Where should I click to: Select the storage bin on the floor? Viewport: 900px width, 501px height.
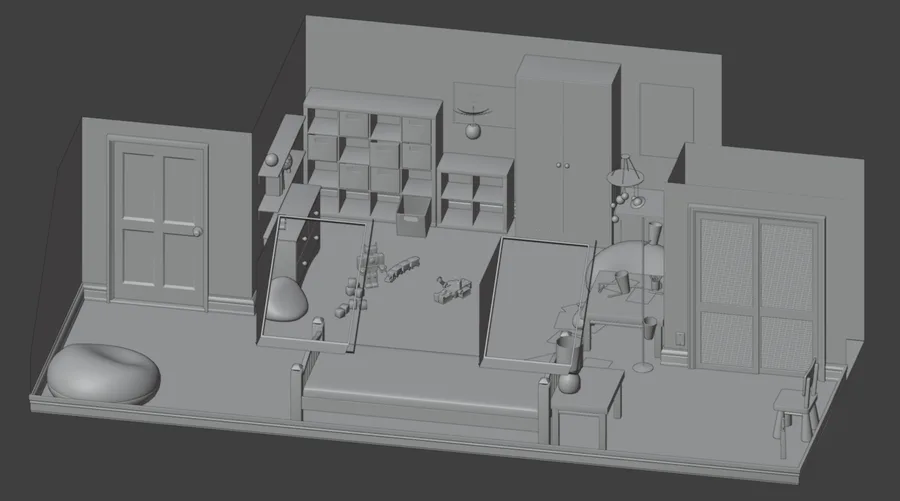pos(412,217)
